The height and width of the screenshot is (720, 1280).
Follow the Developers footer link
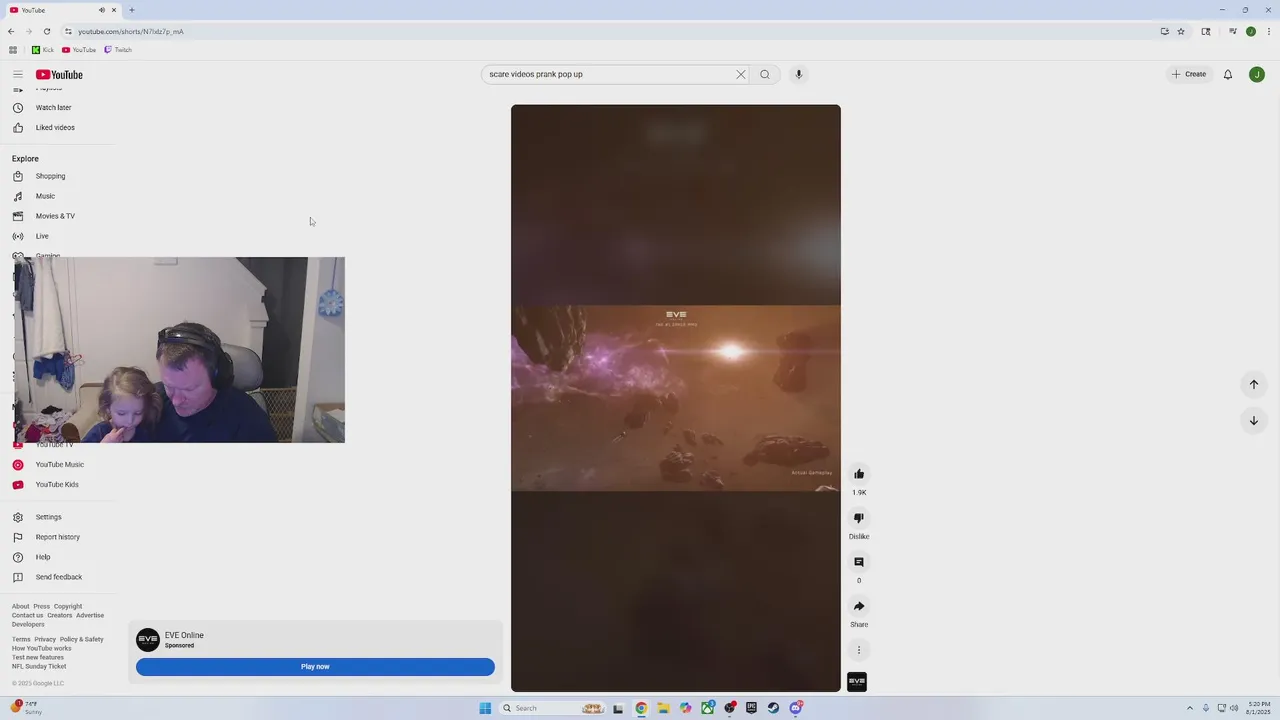tap(28, 625)
